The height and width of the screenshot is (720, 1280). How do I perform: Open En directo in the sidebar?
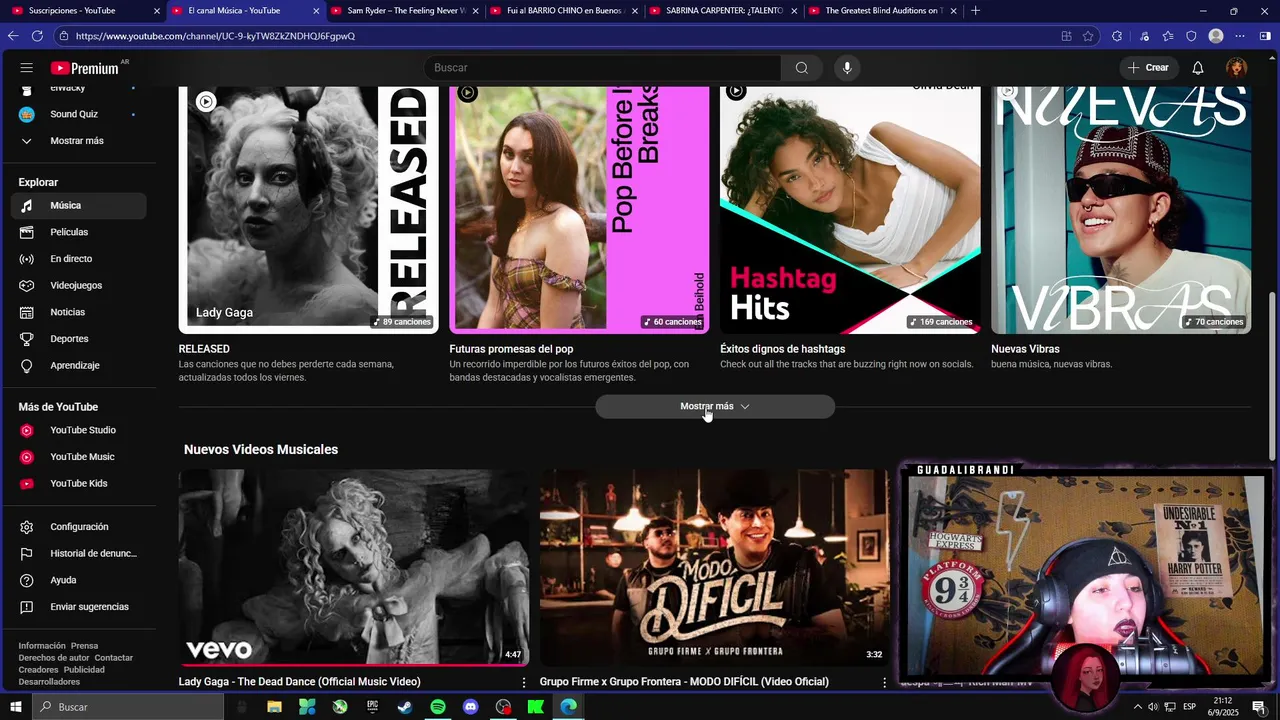(x=78, y=259)
